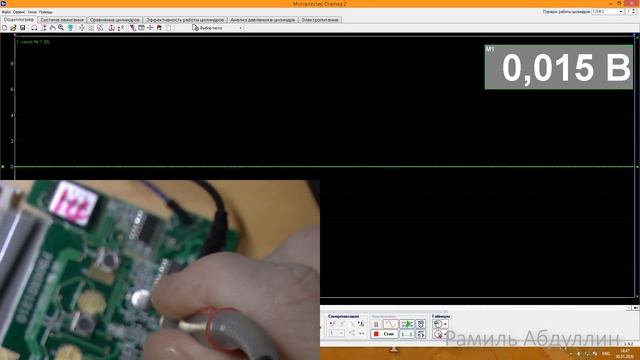Open the Файл menu
Screen dimensions: 640x360
tap(6, 12)
